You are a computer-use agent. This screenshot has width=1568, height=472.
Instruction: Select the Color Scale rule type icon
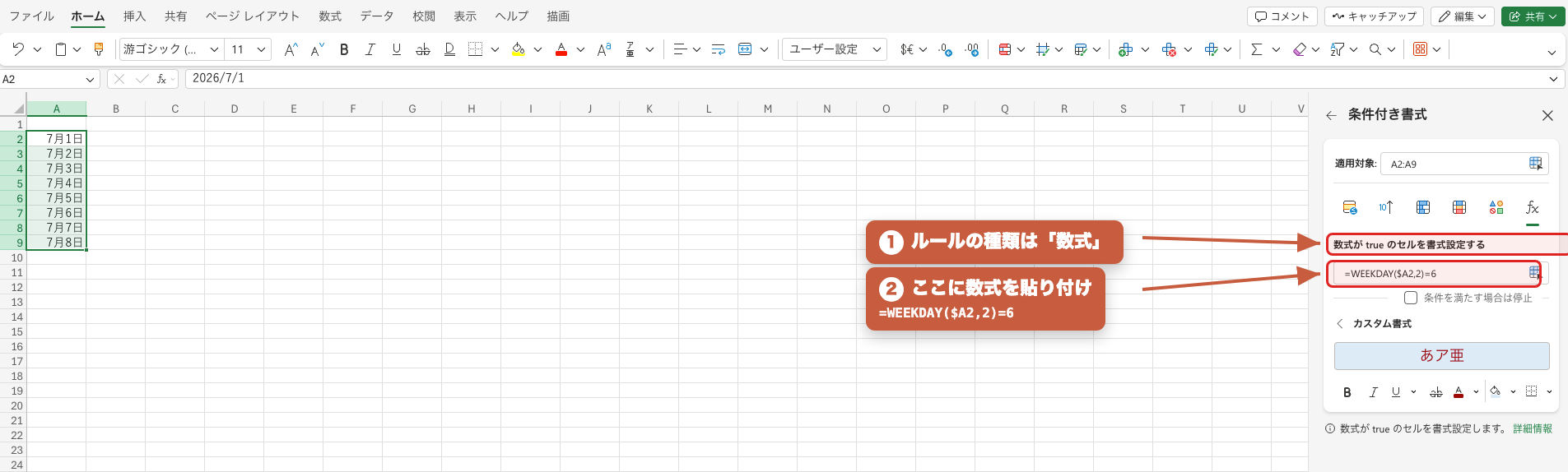[1459, 207]
